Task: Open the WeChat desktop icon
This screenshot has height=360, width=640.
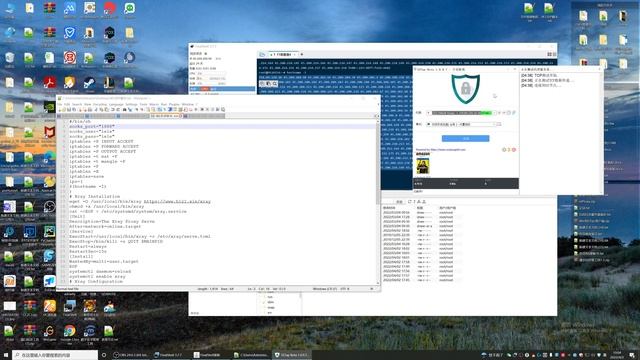Action: point(129,10)
